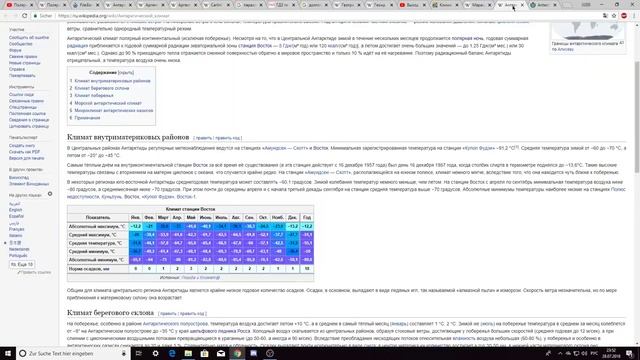The image size is (640, 360).
Task: Switch to the Nederlands language version
Action: [x=19, y=249]
